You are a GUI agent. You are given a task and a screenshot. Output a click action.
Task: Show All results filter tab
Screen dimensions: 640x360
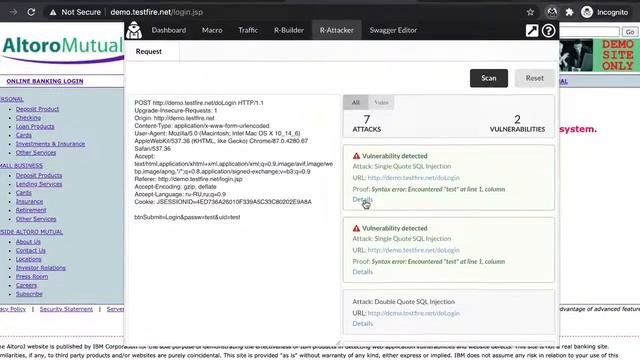coord(356,102)
